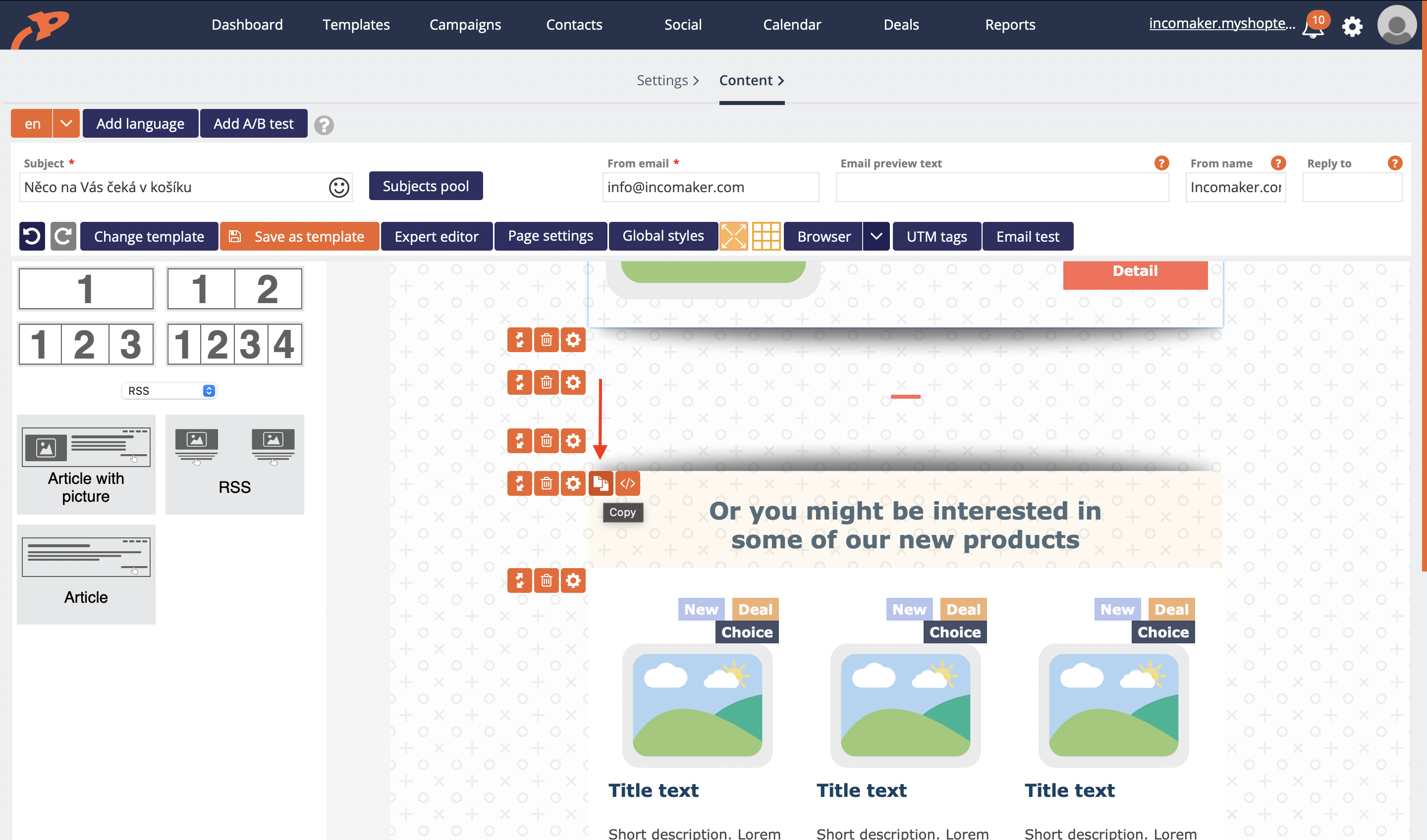Screen dimensions: 1427x840
Task: Select the Content tab in navigation
Action: (752, 80)
